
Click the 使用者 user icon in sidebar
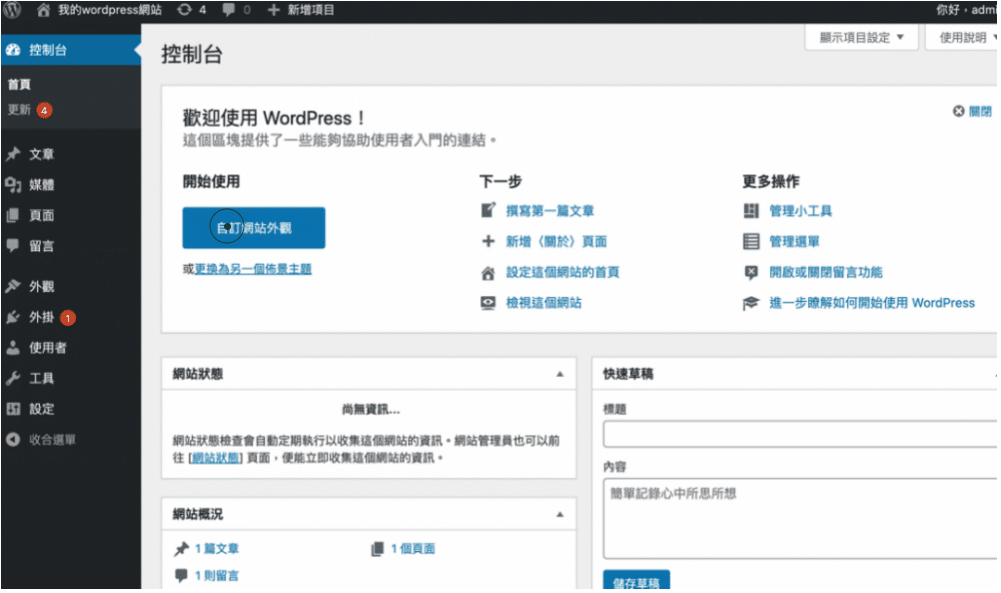click(13, 348)
